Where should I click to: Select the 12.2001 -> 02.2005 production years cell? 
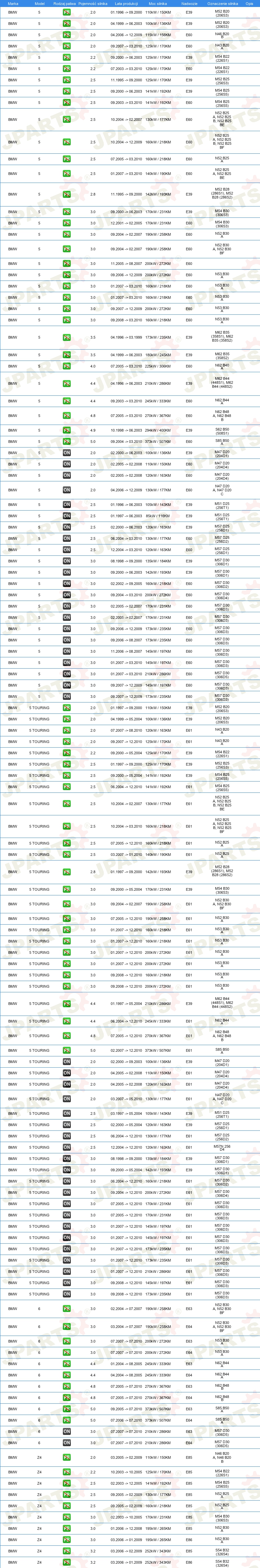coord(126,223)
